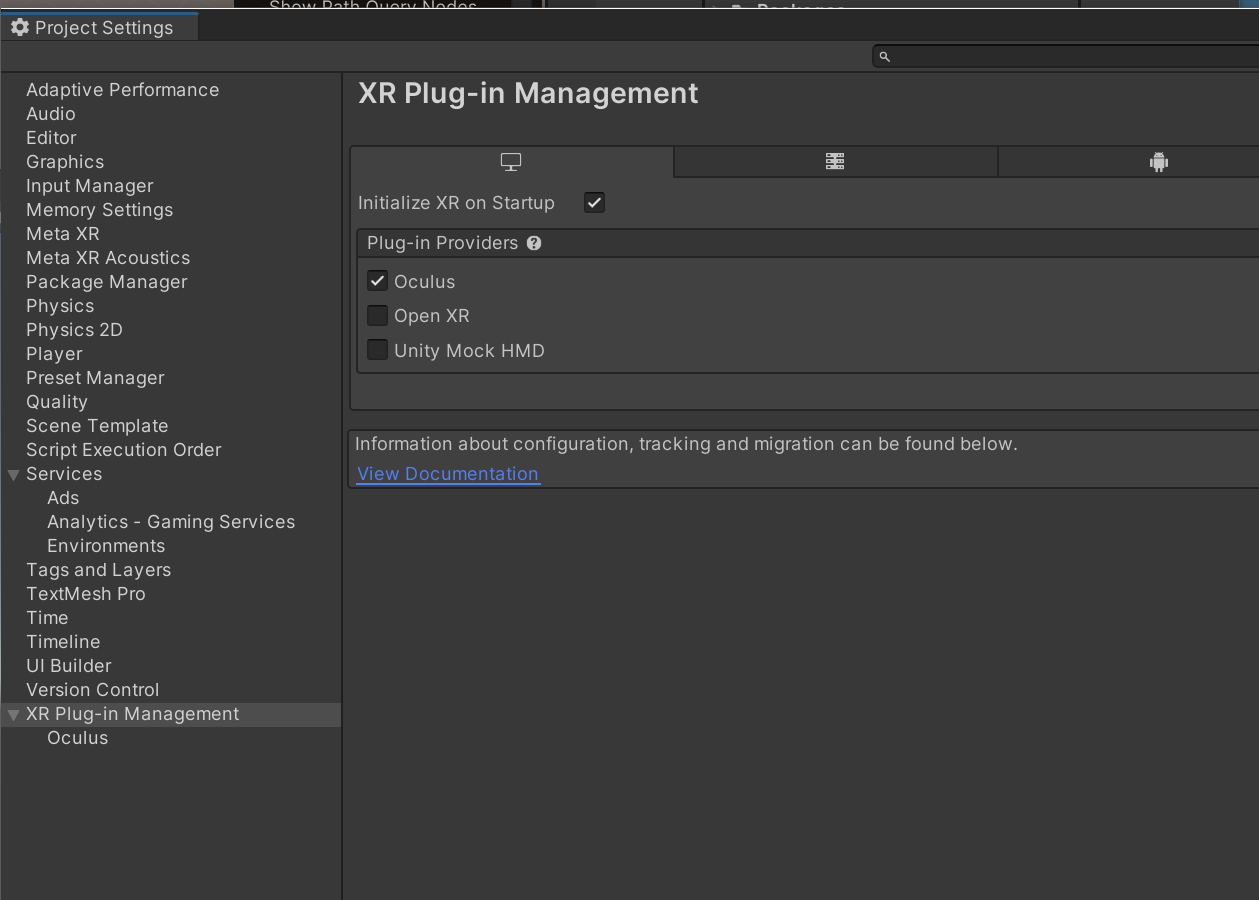Open Oculus under XR Plug-in Management
Image resolution: width=1259 pixels, height=900 pixels.
click(77, 738)
